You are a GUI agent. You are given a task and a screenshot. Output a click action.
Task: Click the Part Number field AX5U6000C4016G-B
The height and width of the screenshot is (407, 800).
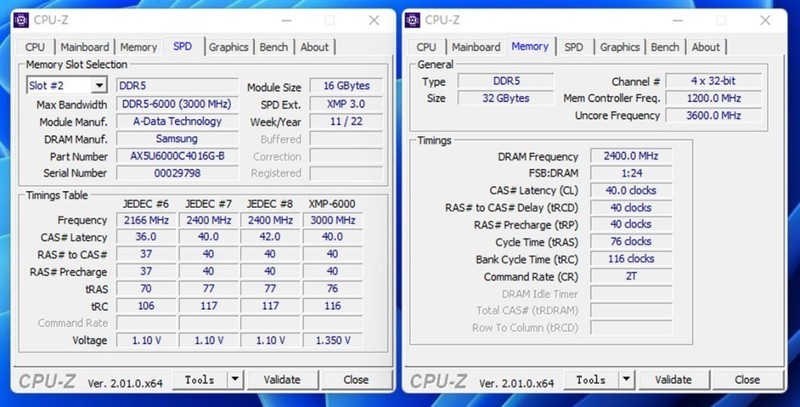coord(177,156)
